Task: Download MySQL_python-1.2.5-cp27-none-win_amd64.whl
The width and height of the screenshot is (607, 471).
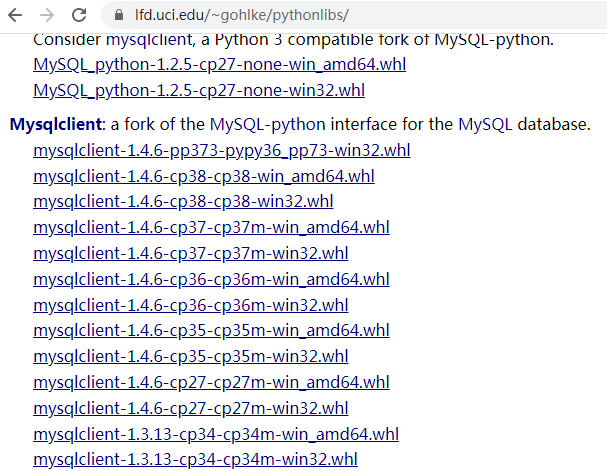Action: pyautogui.click(x=219, y=64)
